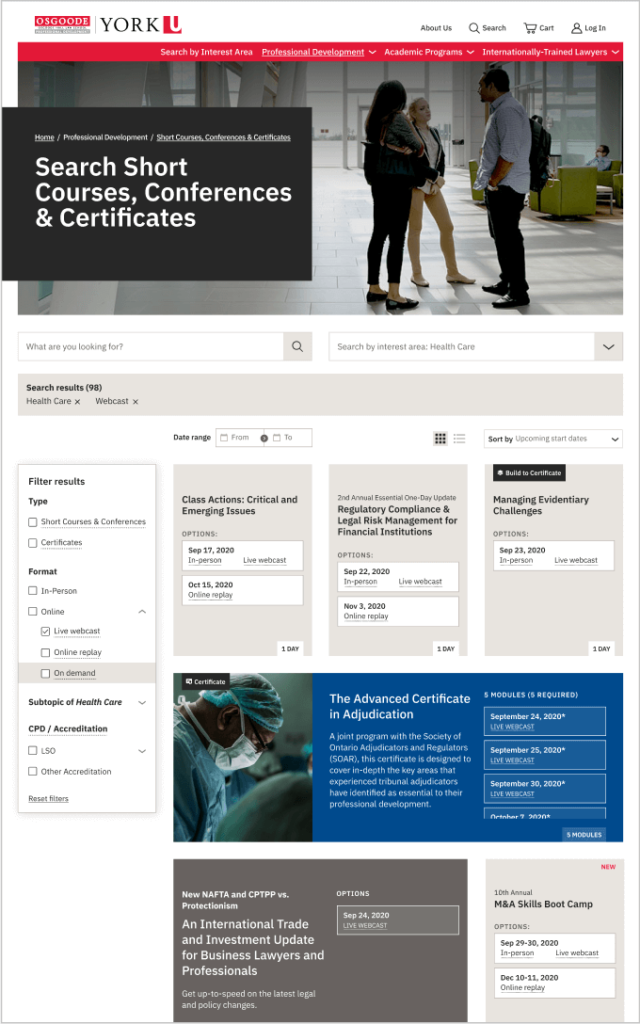The height and width of the screenshot is (1024, 640).
Task: Expand the LSO accreditation options
Action: coord(142,751)
